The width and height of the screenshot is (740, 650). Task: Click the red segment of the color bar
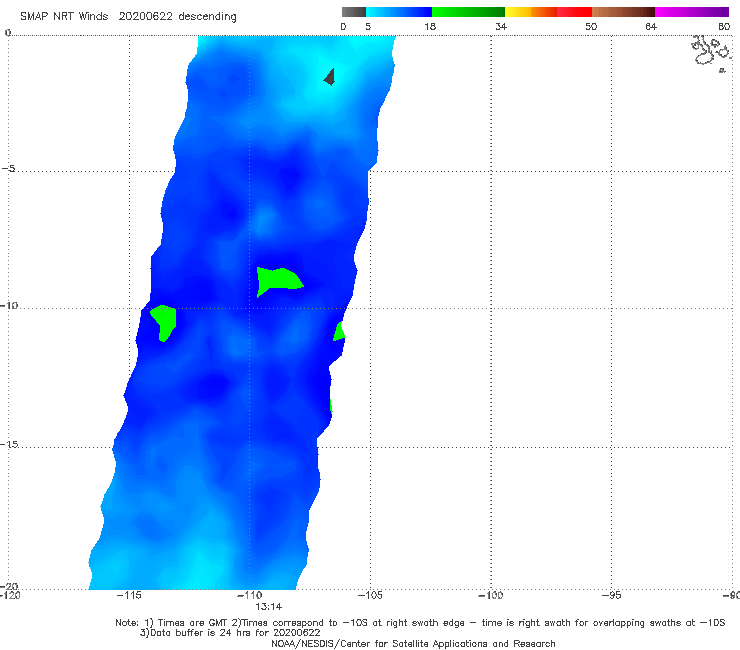pos(574,12)
